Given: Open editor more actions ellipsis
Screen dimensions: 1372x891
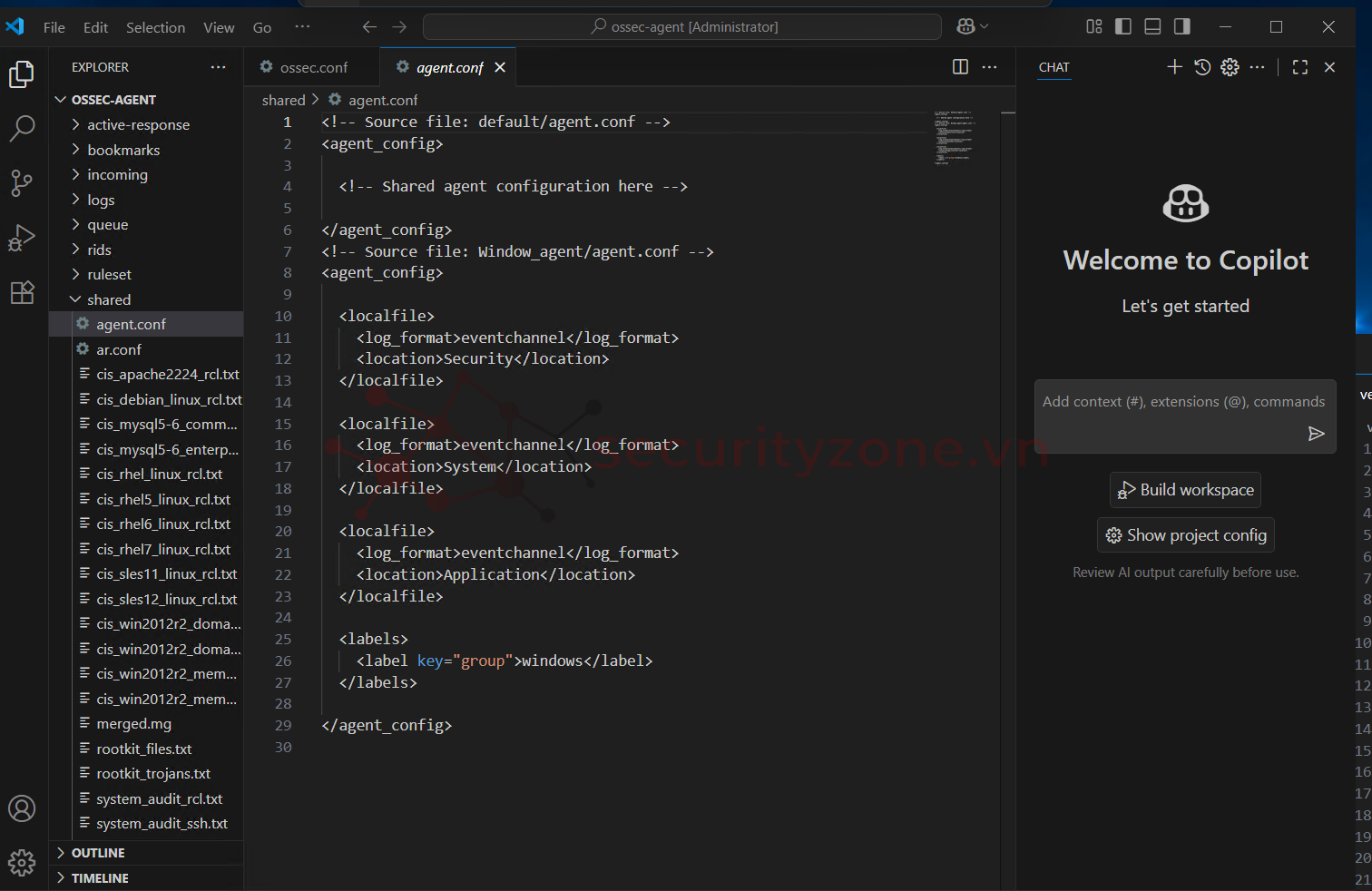Looking at the screenshot, I should pos(990,67).
